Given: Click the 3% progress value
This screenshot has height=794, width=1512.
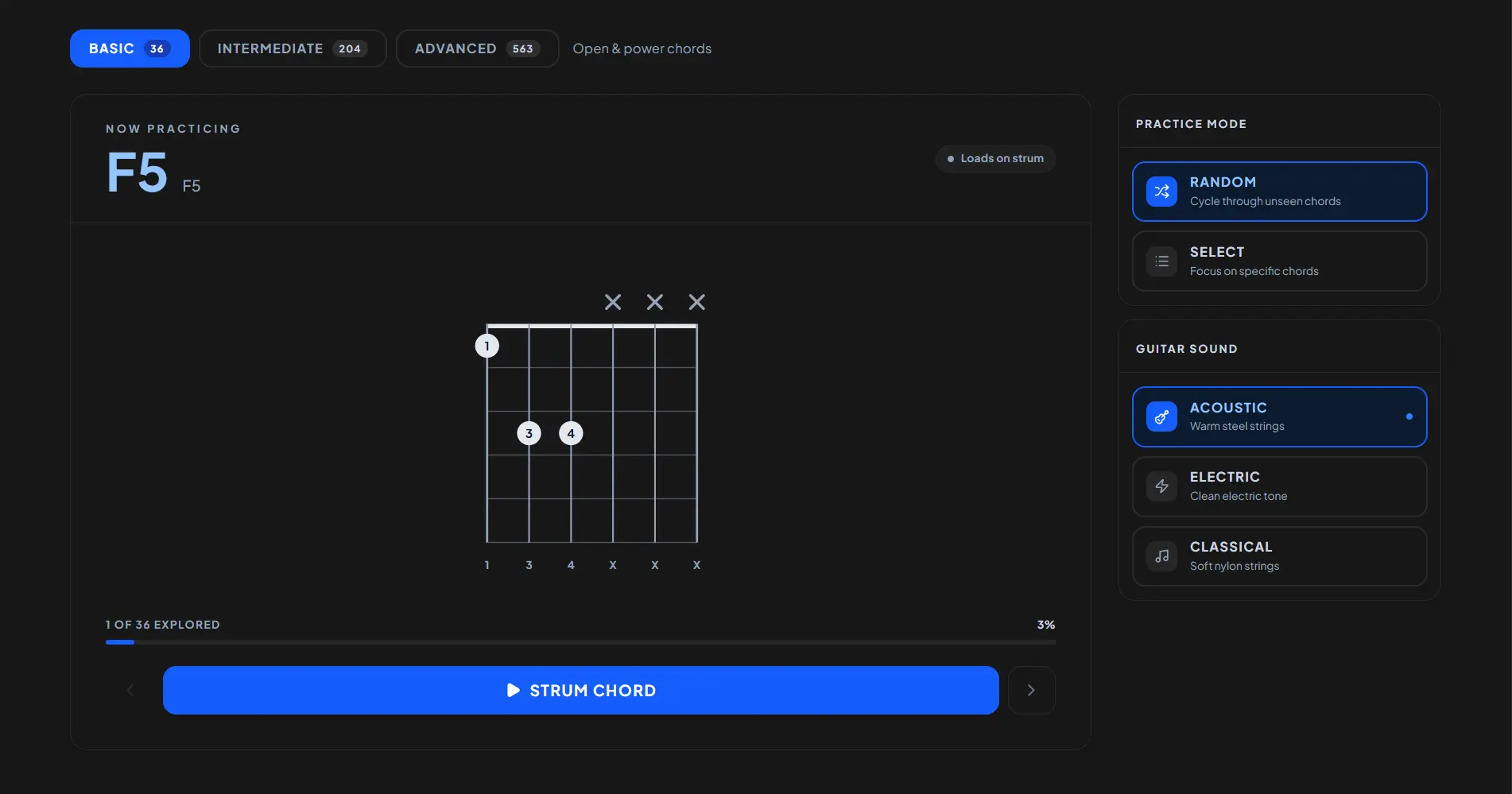Looking at the screenshot, I should [1046, 625].
